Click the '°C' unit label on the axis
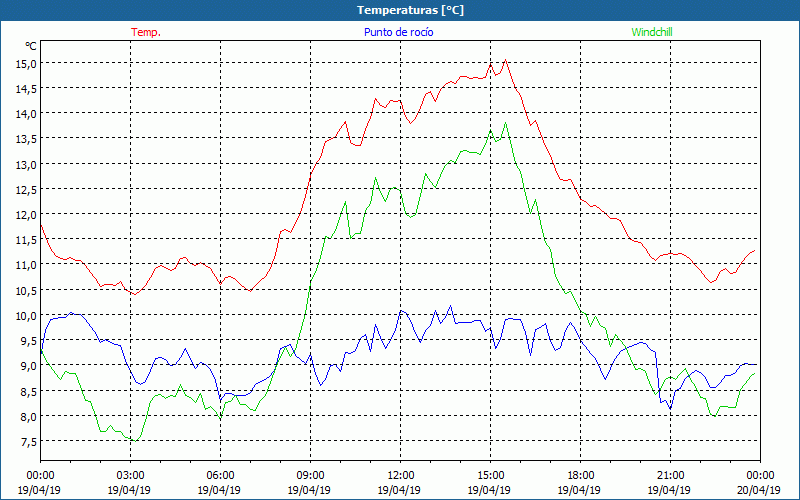The height and width of the screenshot is (500, 800). [31, 46]
